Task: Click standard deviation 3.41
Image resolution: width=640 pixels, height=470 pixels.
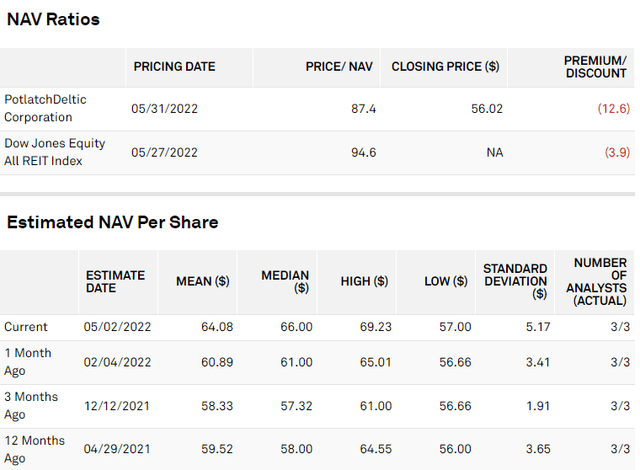Action: 538,362
